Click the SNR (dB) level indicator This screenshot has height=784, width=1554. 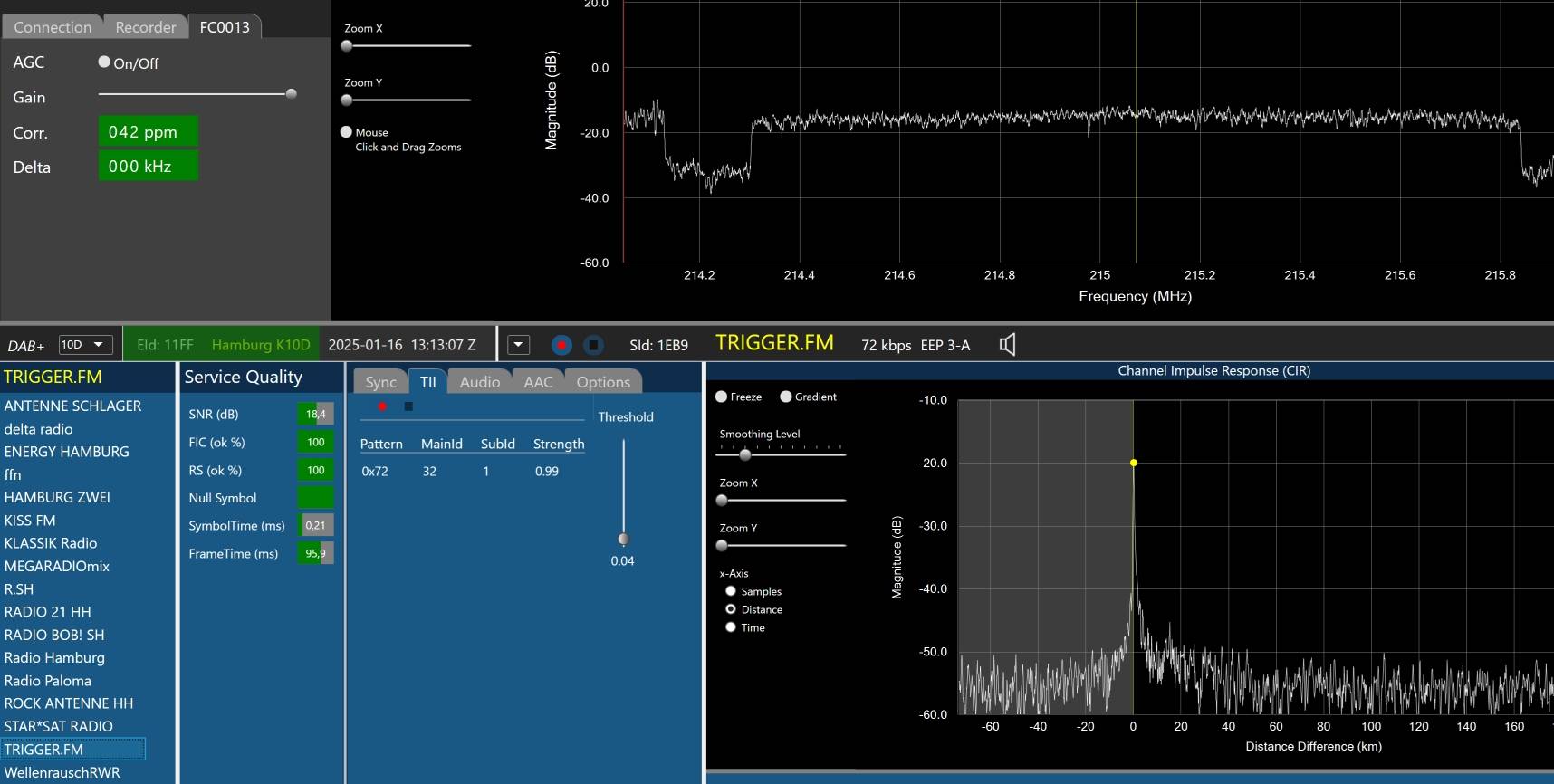click(315, 415)
